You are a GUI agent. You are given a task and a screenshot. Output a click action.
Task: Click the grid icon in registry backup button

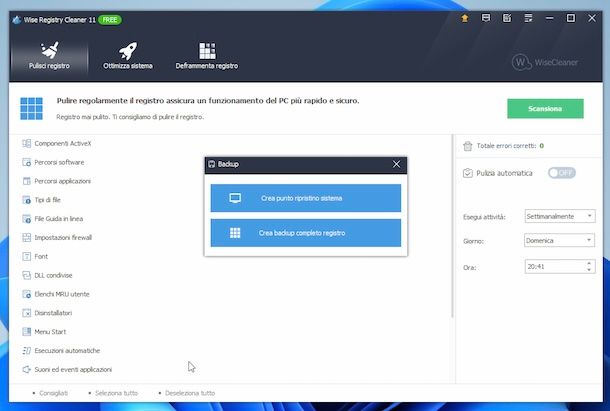click(235, 233)
